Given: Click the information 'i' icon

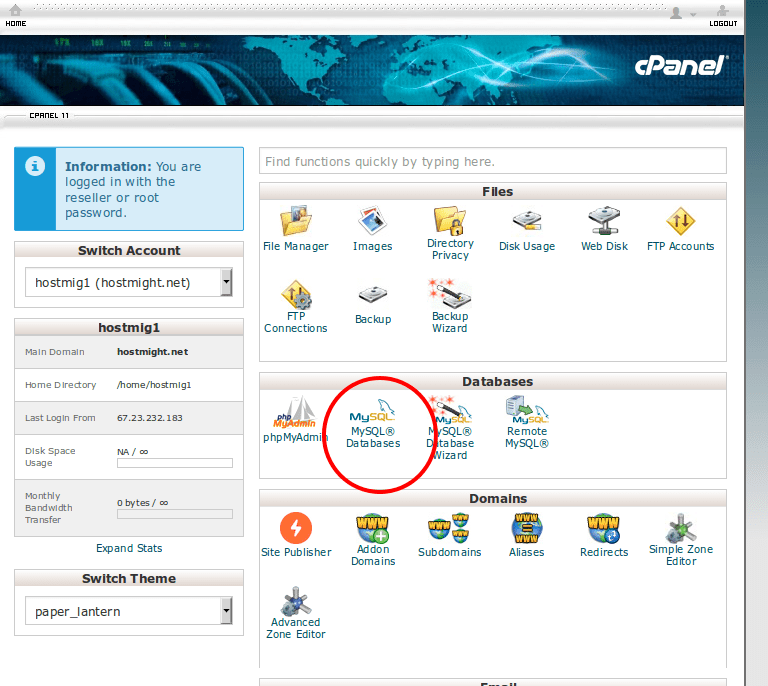Looking at the screenshot, I should tap(35, 166).
